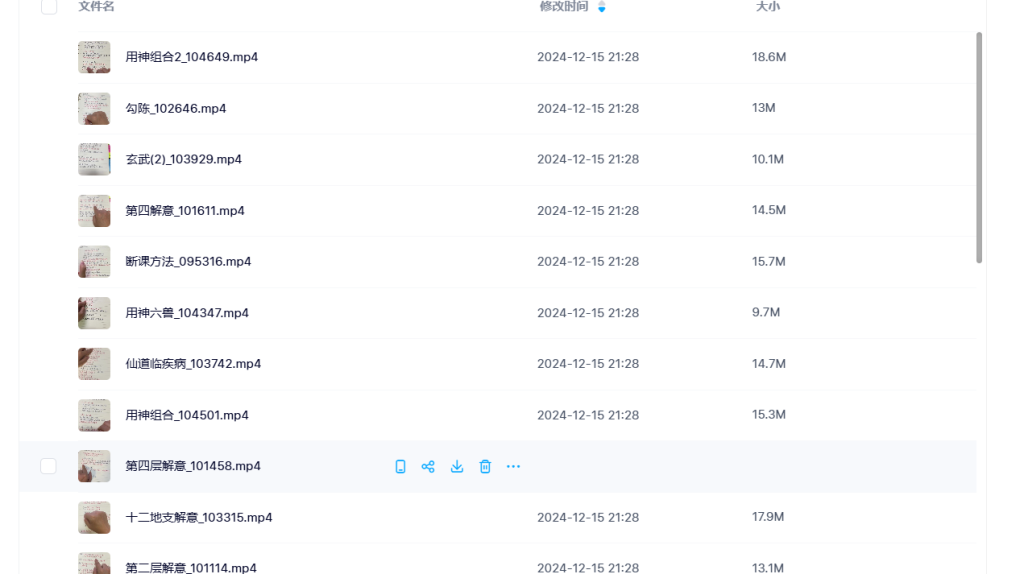The width and height of the screenshot is (1024, 574).
Task: Open video thumbnail of 用神组合2_104649.mp4
Action: [94, 57]
